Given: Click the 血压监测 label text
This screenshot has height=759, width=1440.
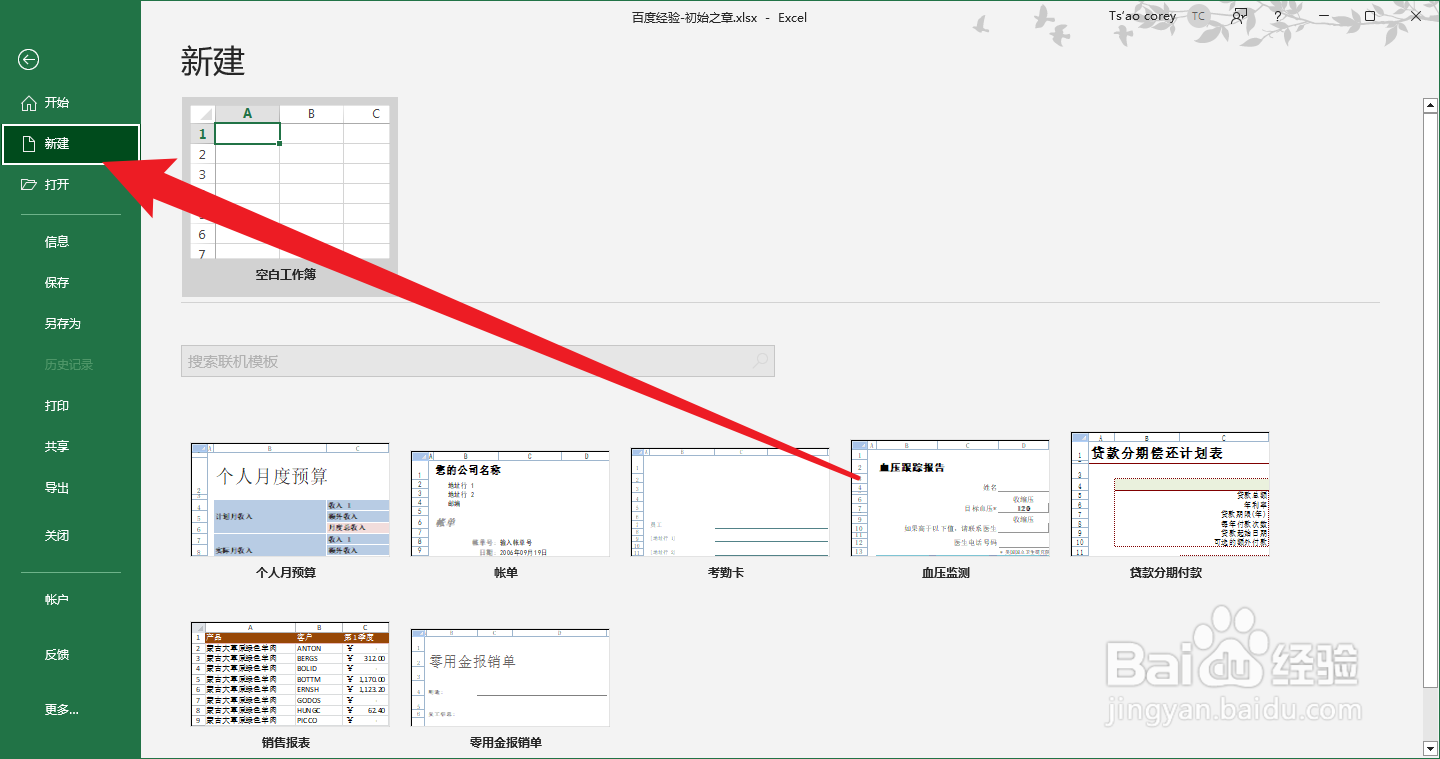Looking at the screenshot, I should (946, 573).
